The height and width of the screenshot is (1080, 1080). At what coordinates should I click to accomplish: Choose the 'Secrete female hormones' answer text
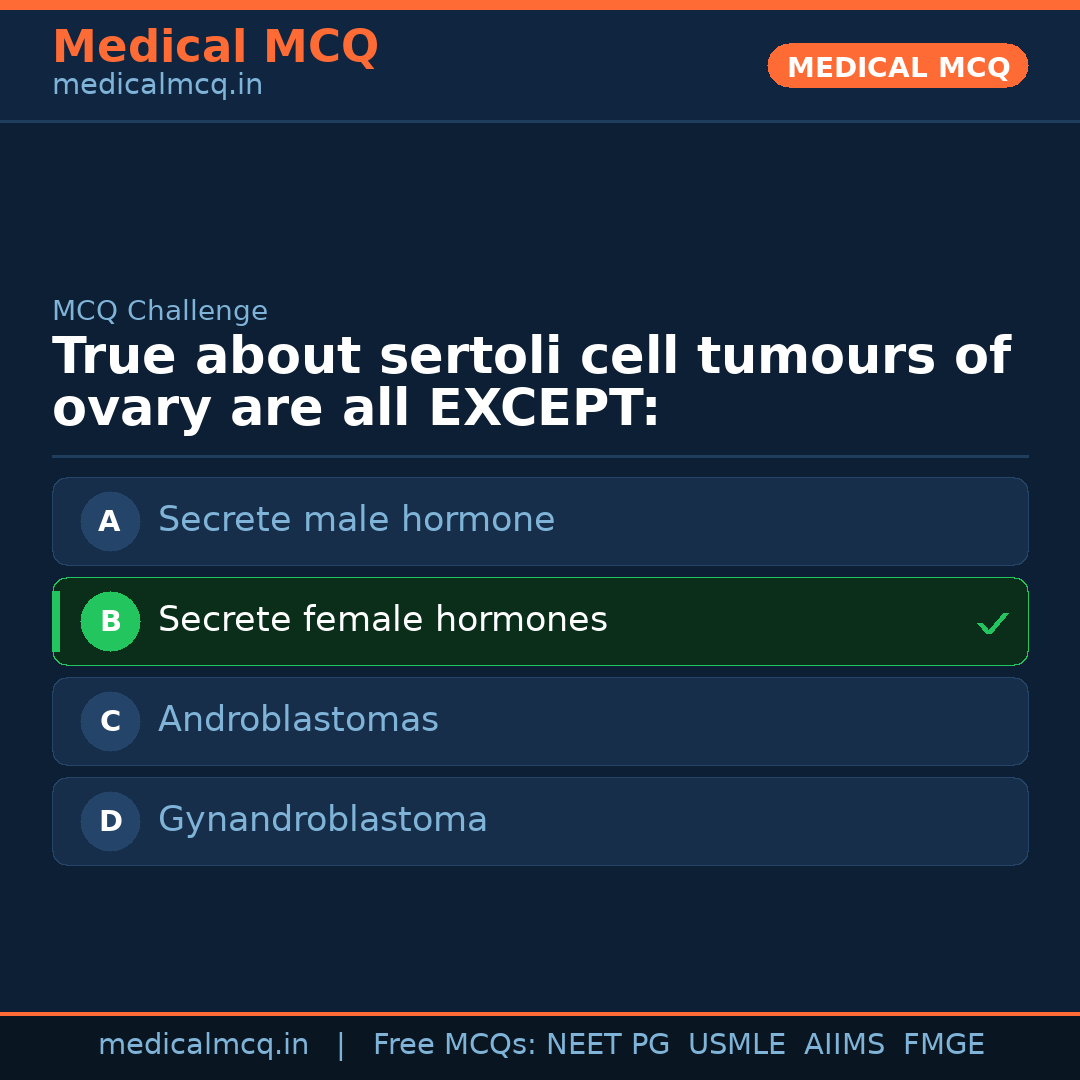(x=382, y=620)
